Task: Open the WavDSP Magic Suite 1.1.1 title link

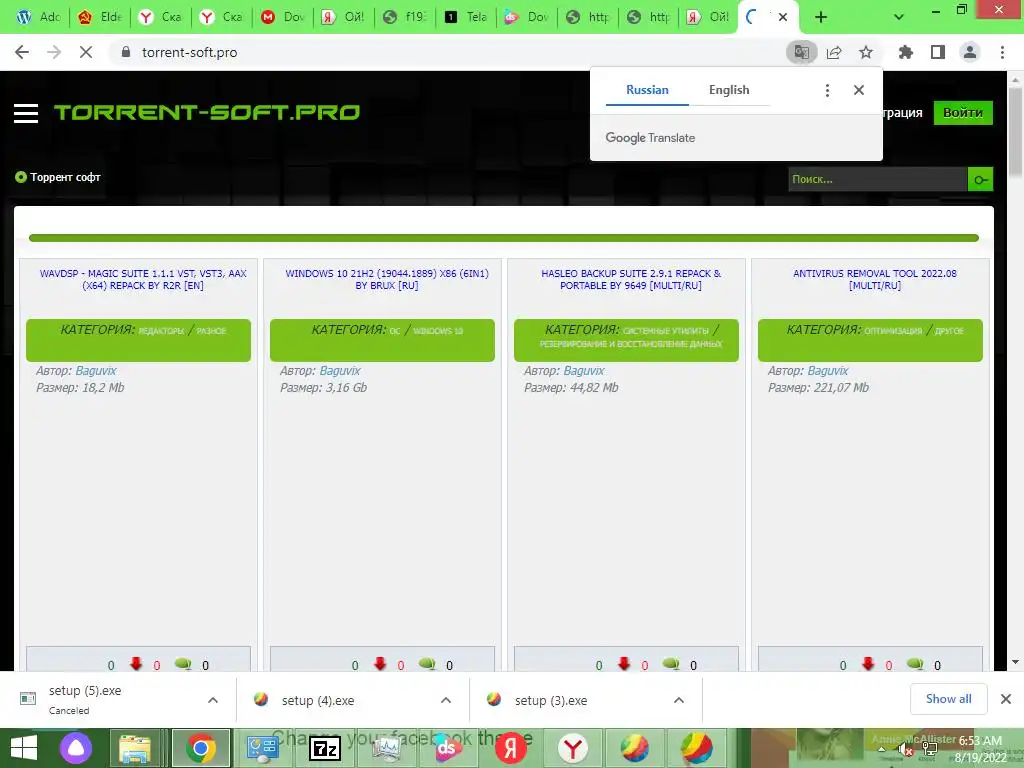Action: coord(143,280)
